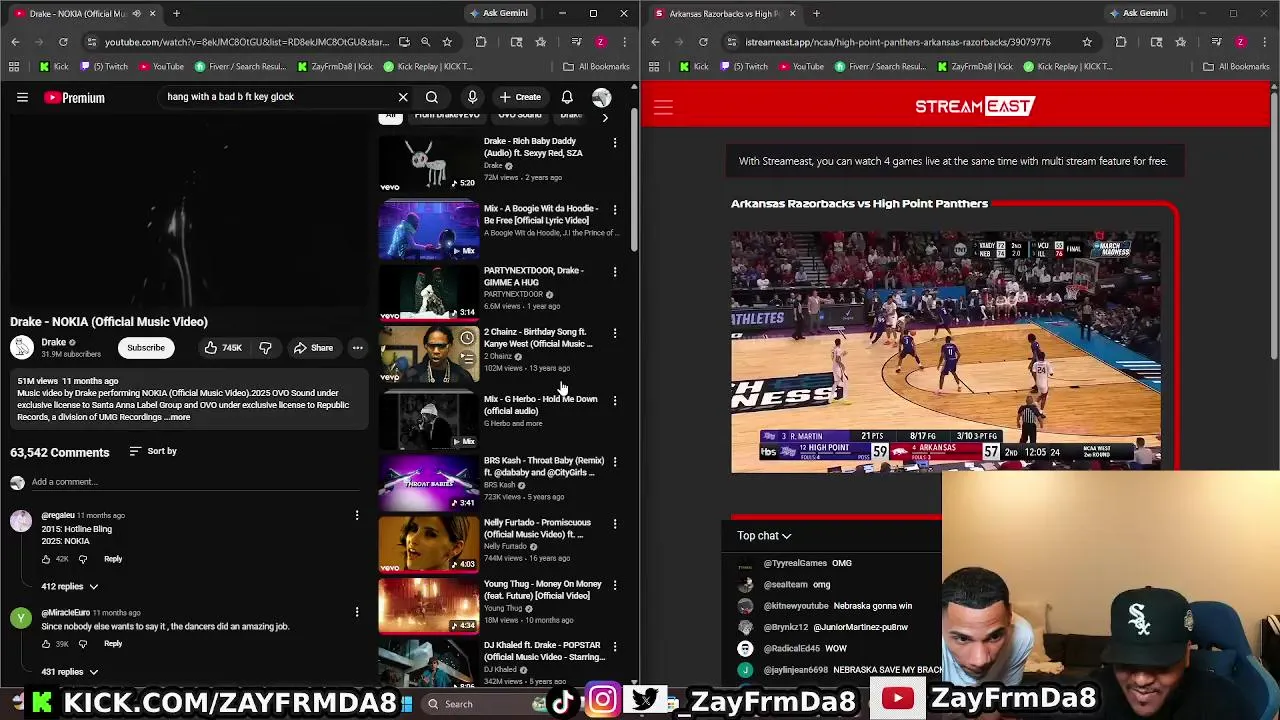Open comment options for @regaleu's comment
The width and height of the screenshot is (1280, 720).
click(357, 516)
